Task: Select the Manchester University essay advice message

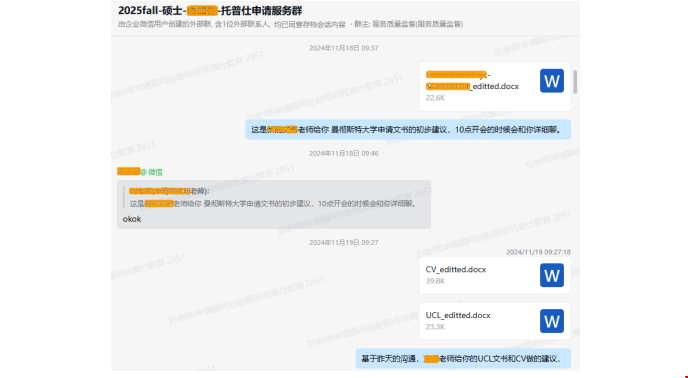Action: 408,130
